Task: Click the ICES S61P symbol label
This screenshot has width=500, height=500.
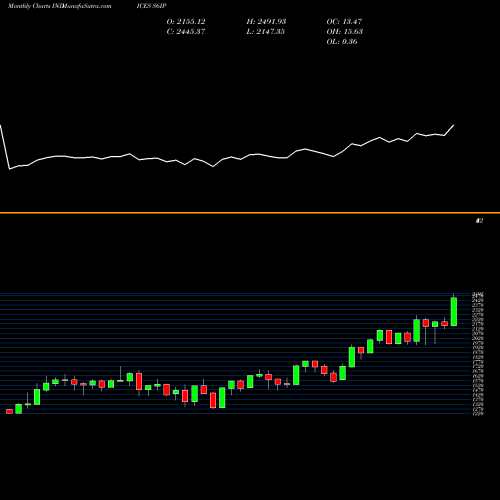Action: click(x=151, y=6)
